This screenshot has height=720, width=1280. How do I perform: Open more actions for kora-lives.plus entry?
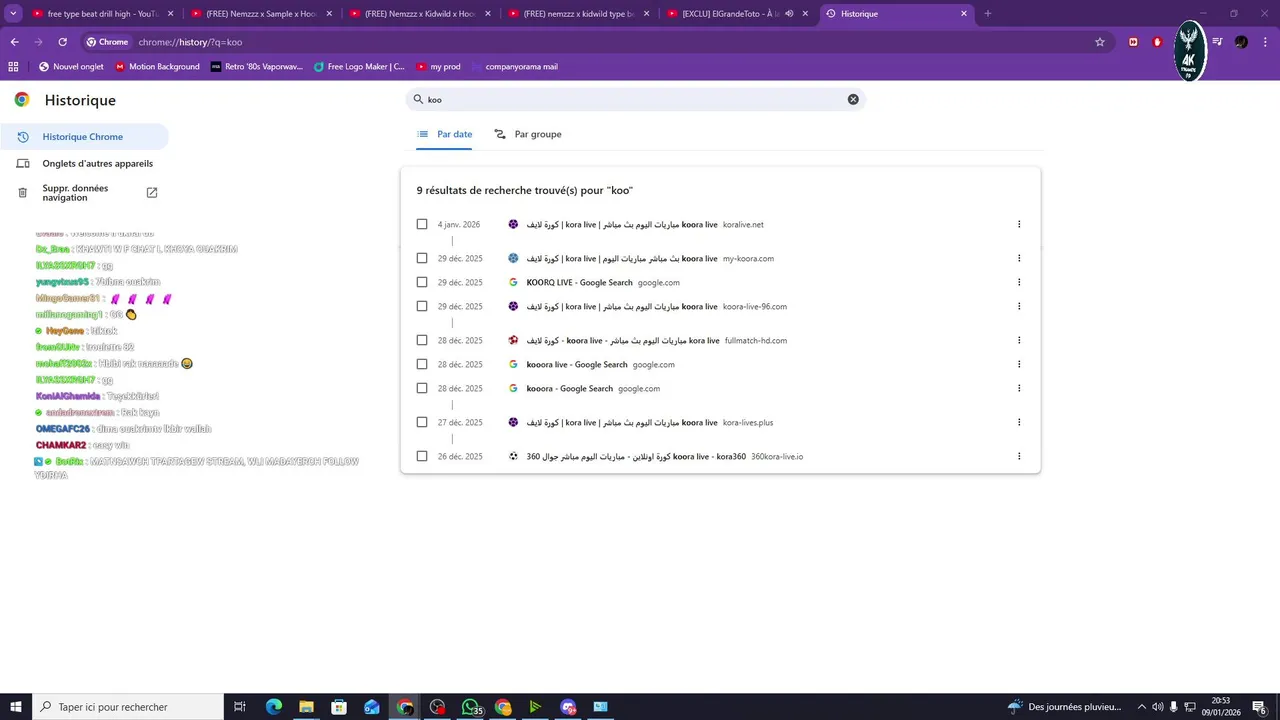(x=1019, y=422)
